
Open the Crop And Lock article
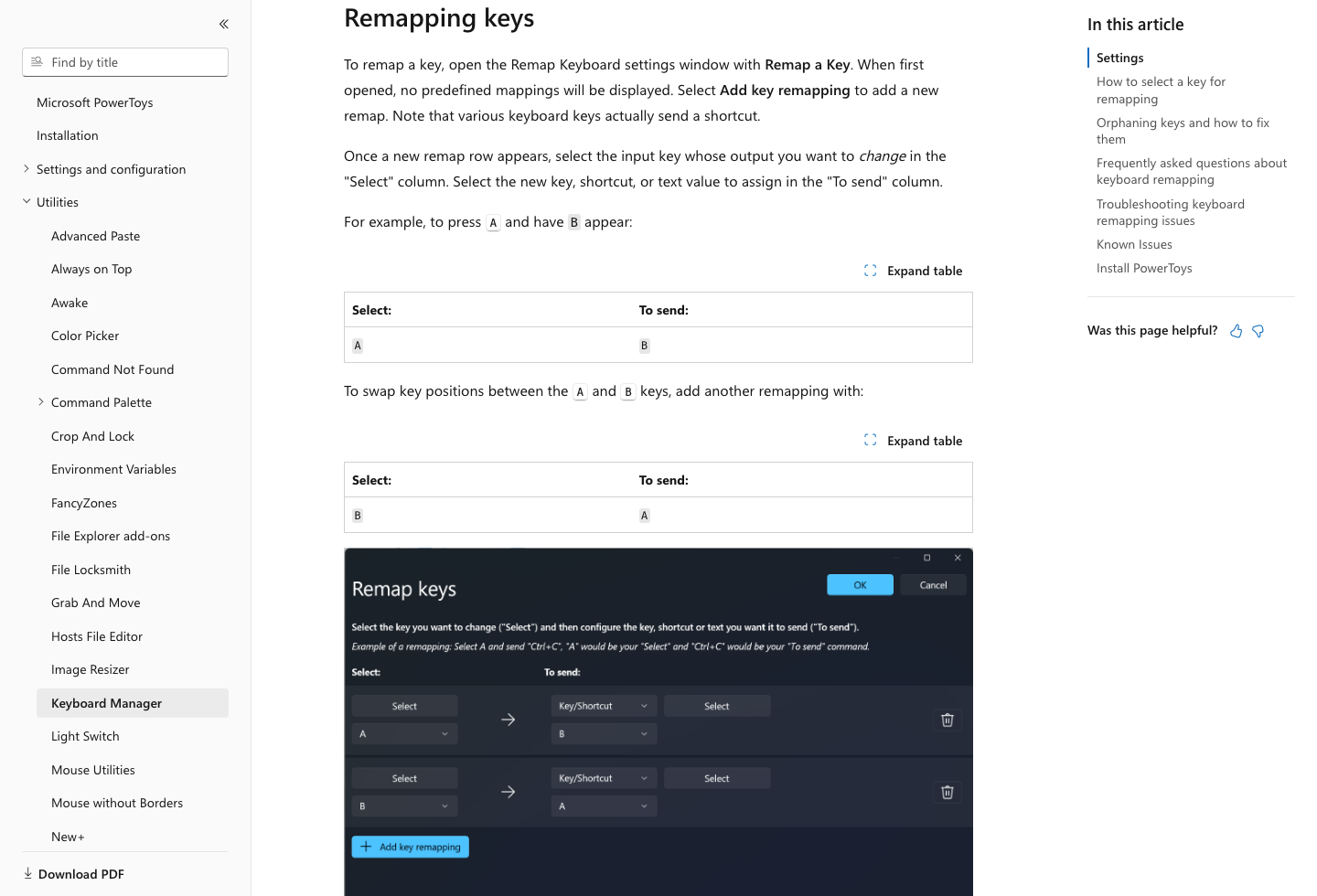point(92,436)
